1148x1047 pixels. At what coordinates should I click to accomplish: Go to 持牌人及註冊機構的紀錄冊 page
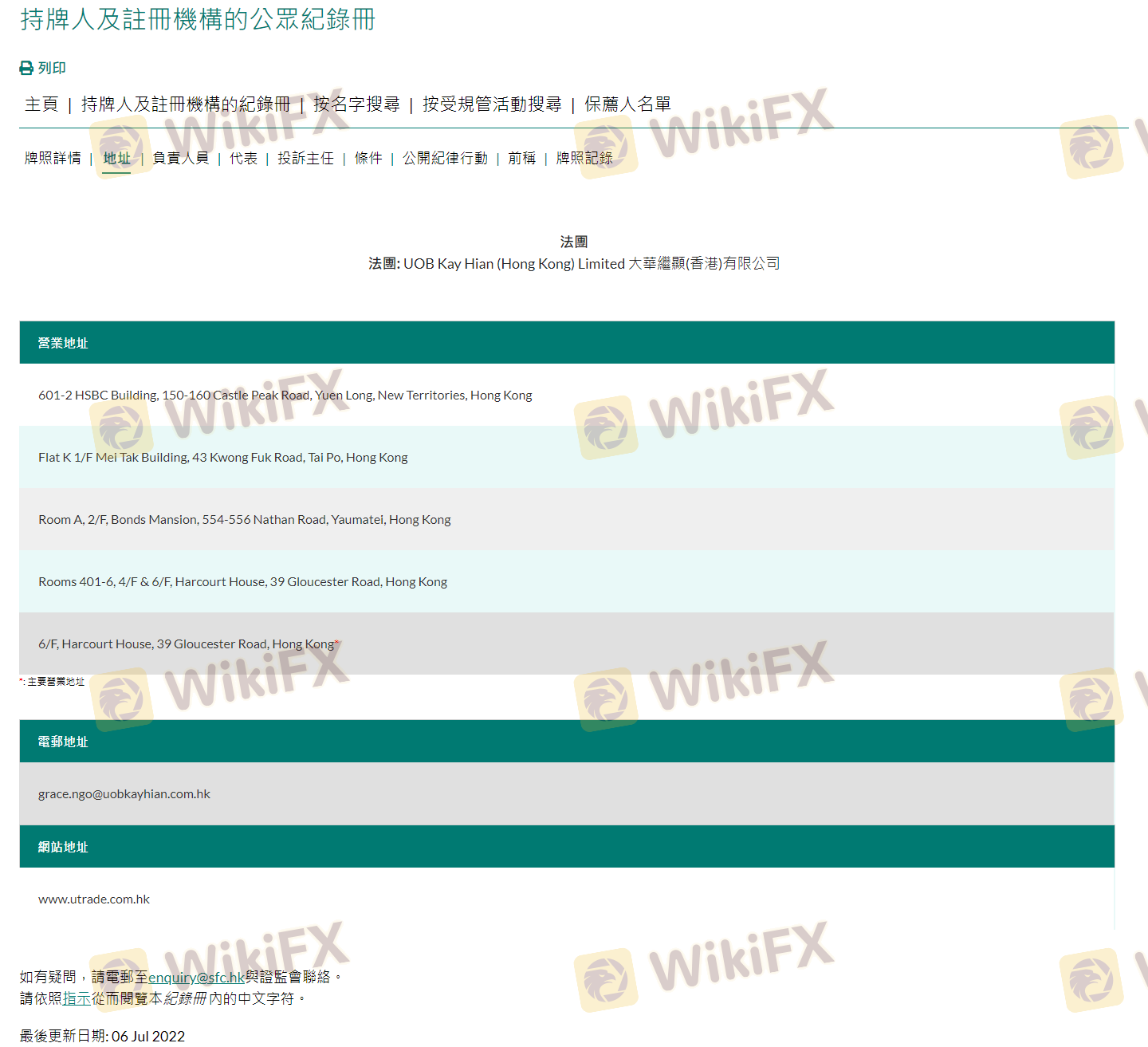pyautogui.click(x=186, y=104)
